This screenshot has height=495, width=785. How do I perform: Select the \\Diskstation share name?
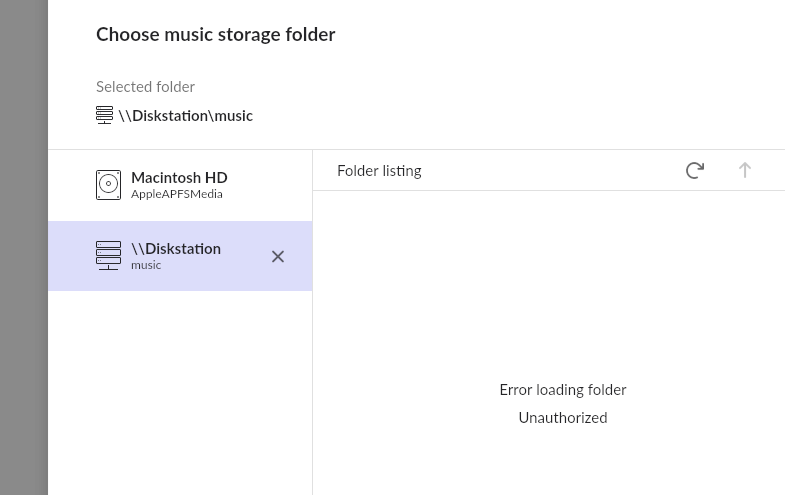click(176, 249)
